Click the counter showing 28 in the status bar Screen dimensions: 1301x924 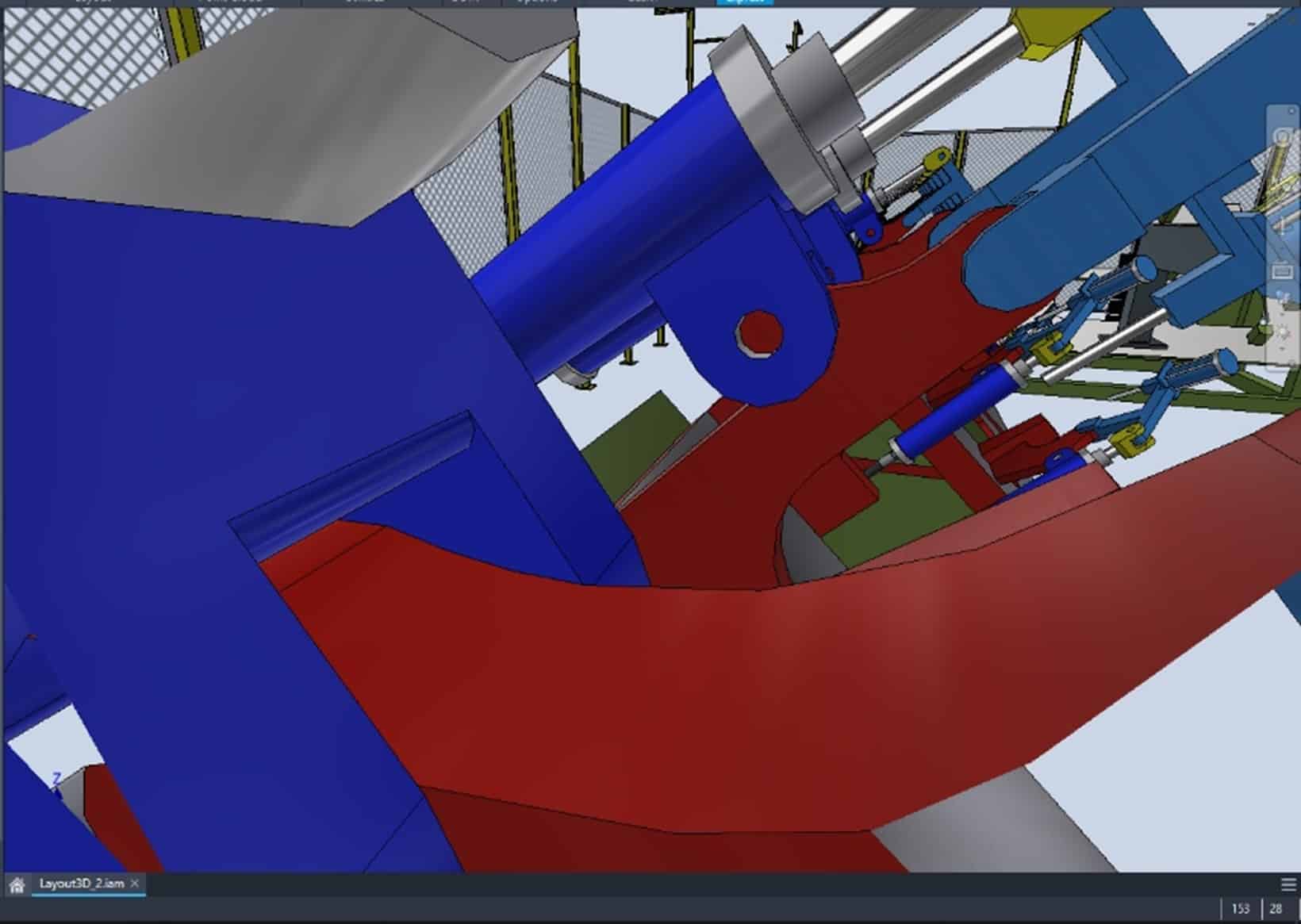[1276, 907]
